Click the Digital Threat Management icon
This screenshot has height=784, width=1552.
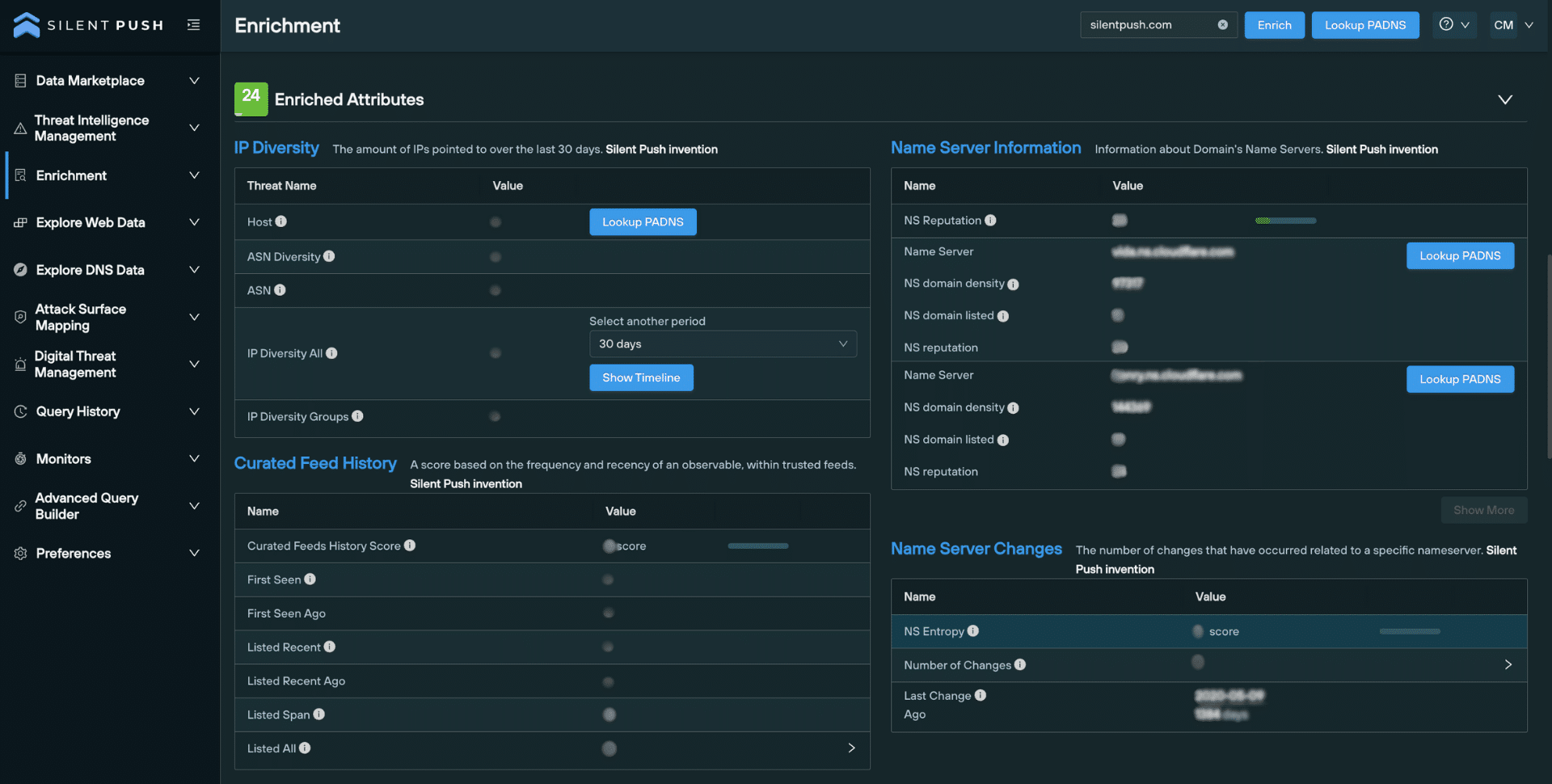tap(20, 365)
